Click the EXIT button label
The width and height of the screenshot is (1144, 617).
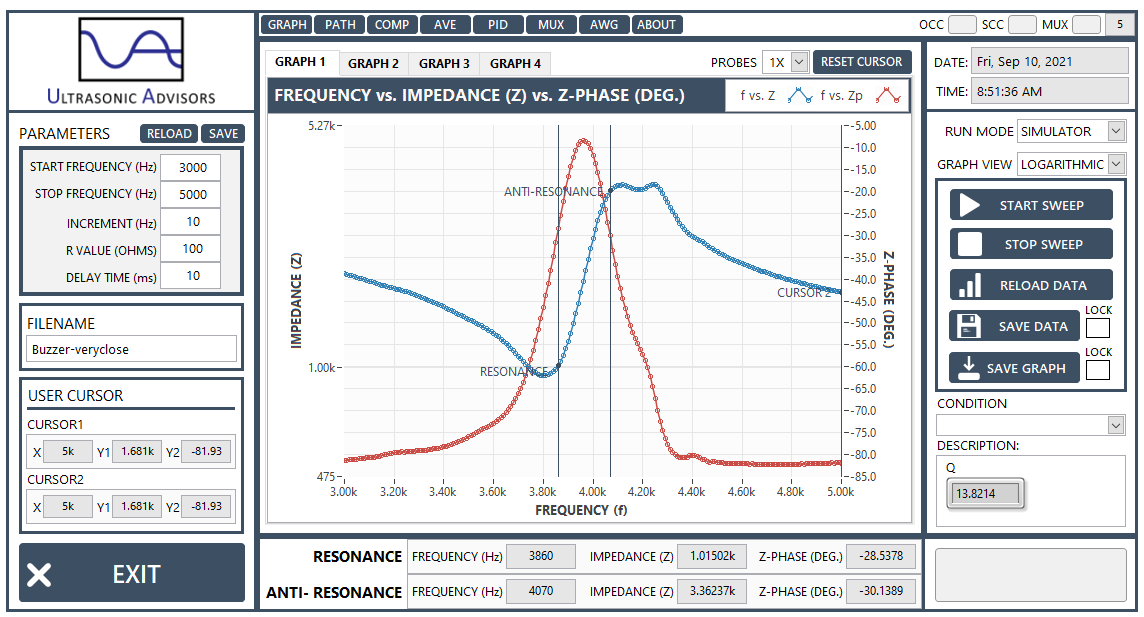point(136,575)
